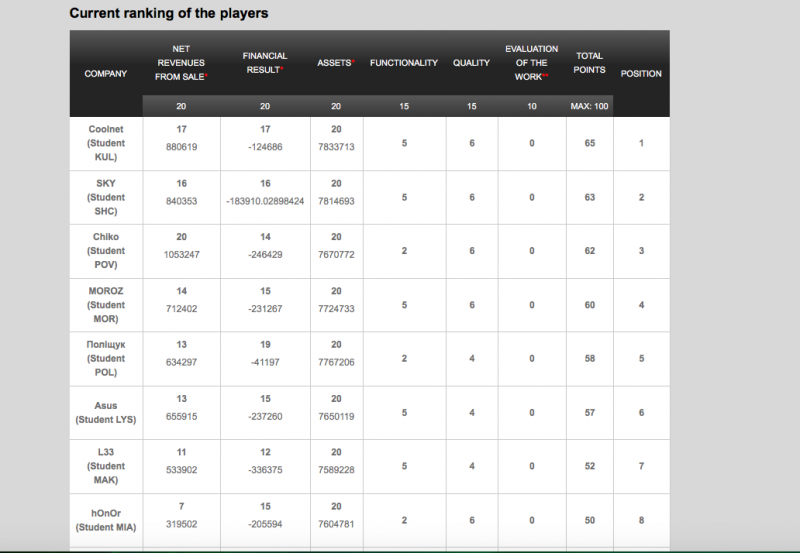800x553 pixels.
Task: Select the MOROZ (Student MOR) company cell
Action: click(105, 305)
